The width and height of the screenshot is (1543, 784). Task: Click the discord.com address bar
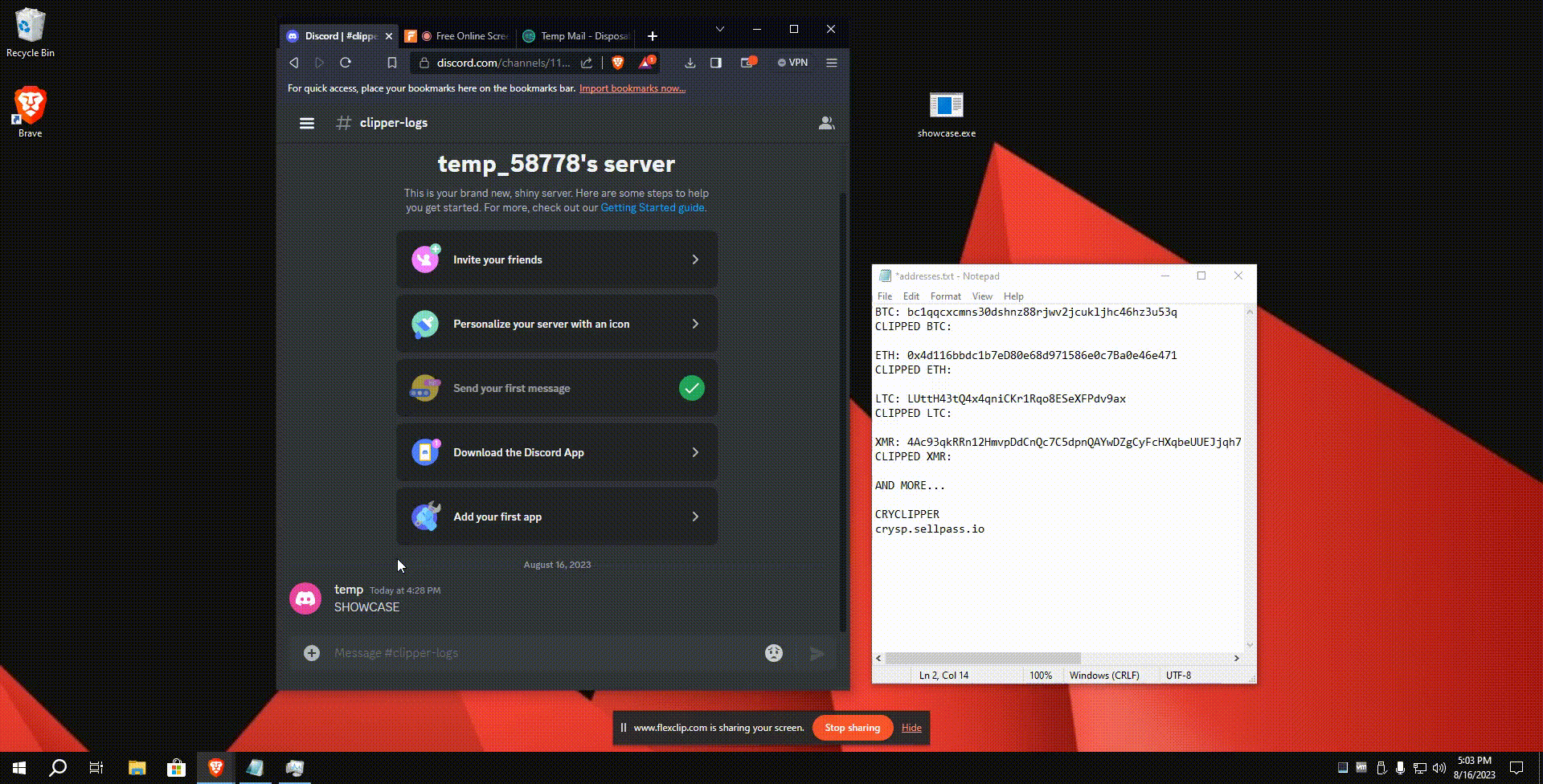click(503, 63)
